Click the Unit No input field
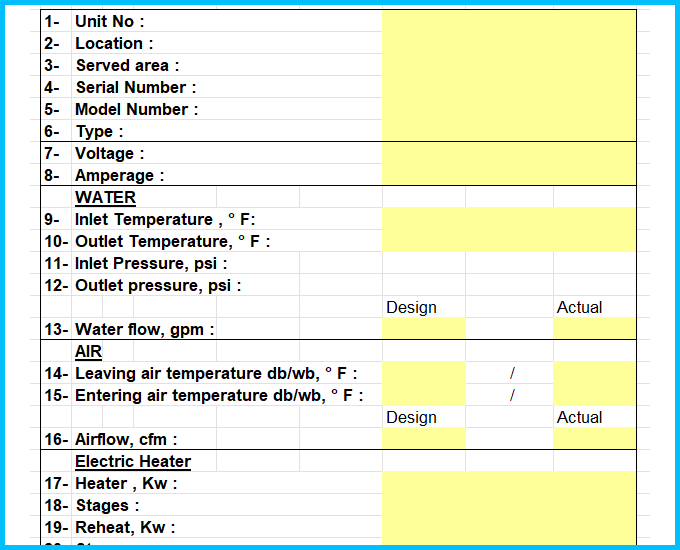The height and width of the screenshot is (550, 680). pos(508,21)
